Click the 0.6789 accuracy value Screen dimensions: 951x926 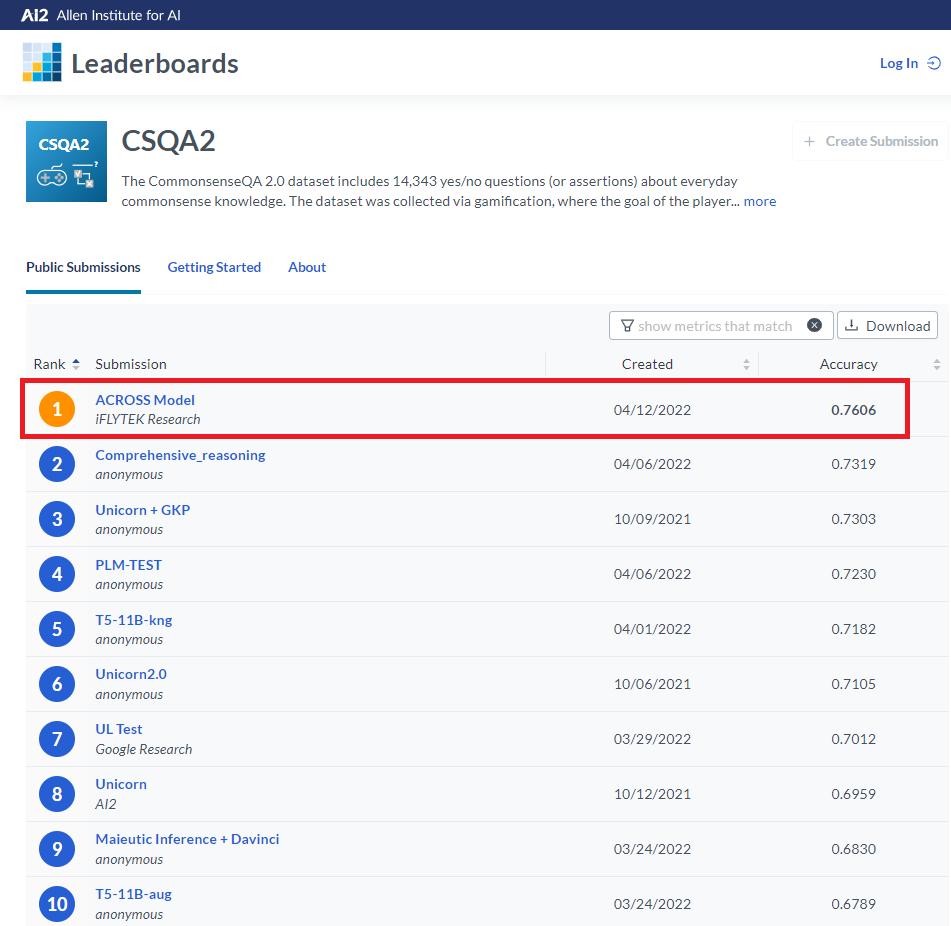[x=853, y=904]
